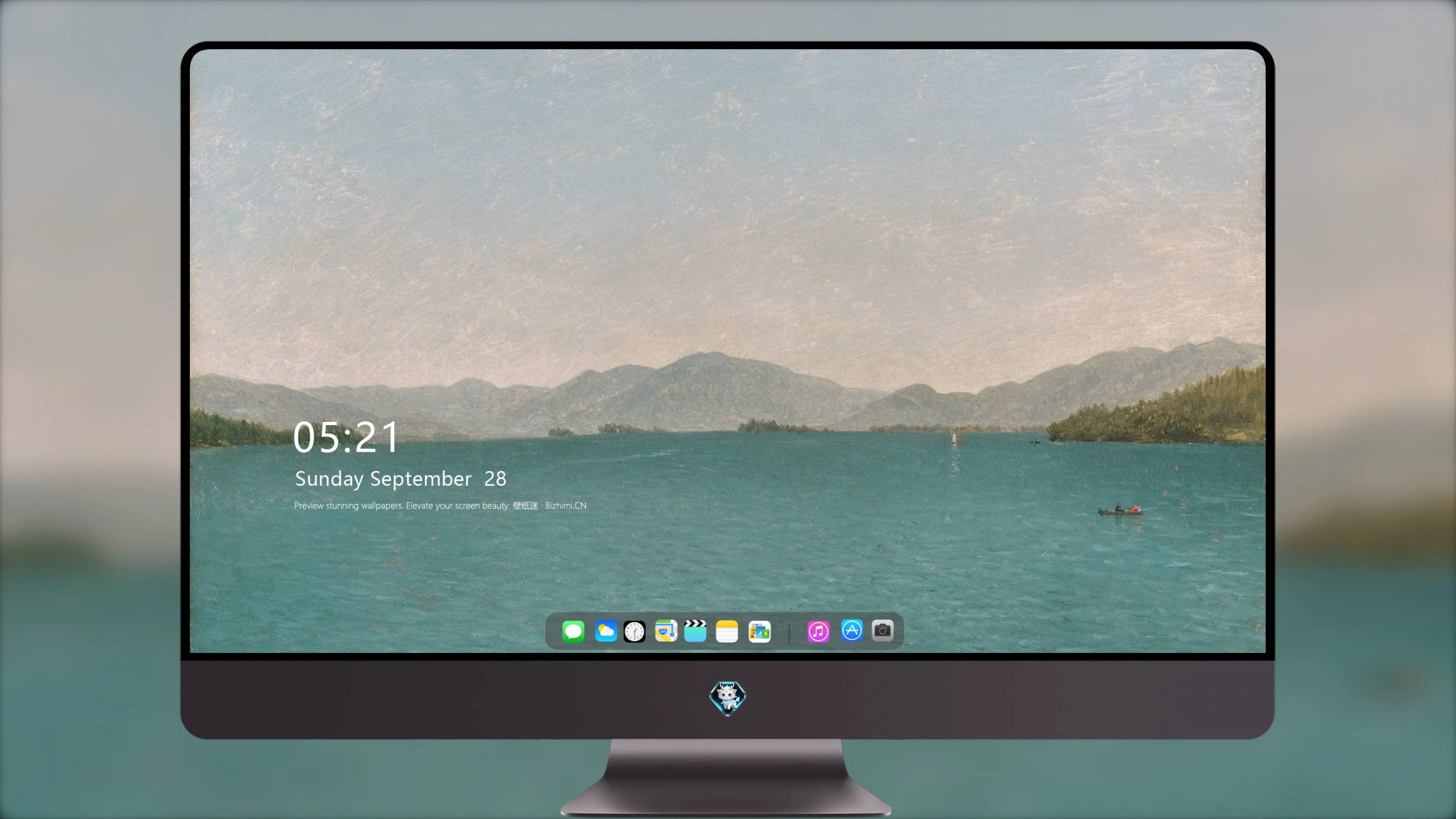Launch the Weather app from the dock

point(606,631)
